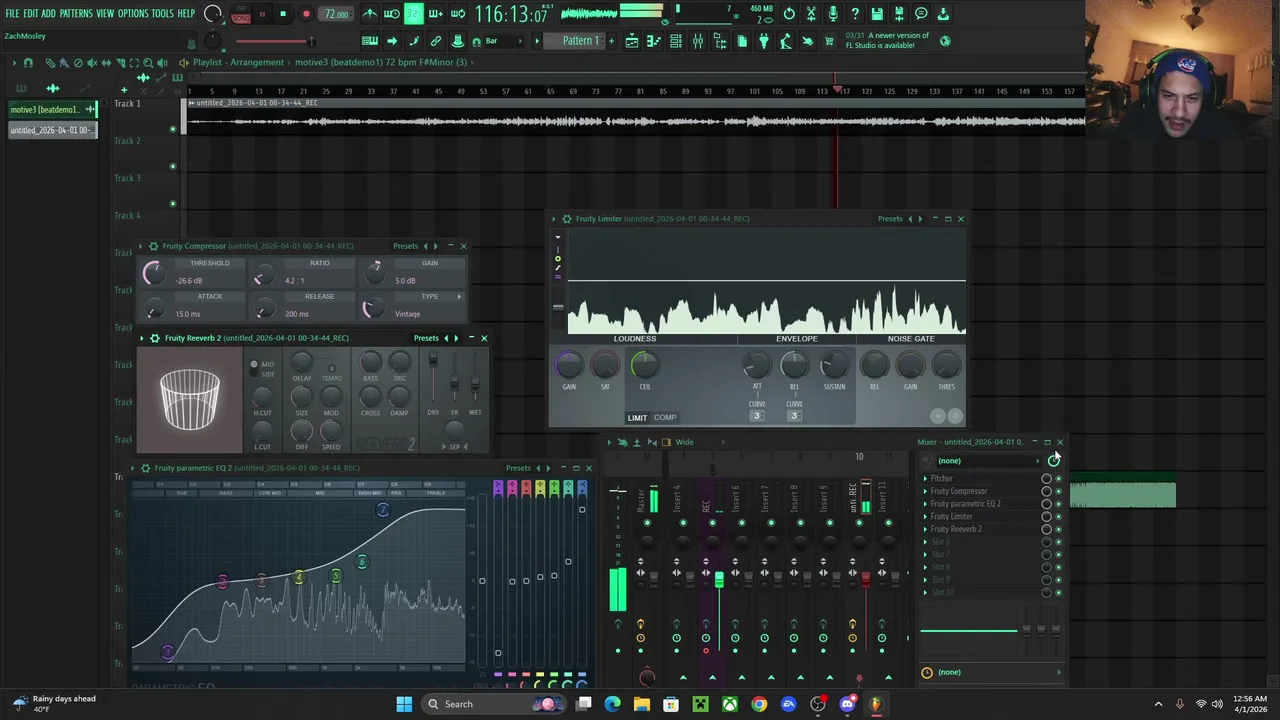Toggle PAT/SONG mode switch
This screenshot has width=1280, height=720.
tap(241, 14)
